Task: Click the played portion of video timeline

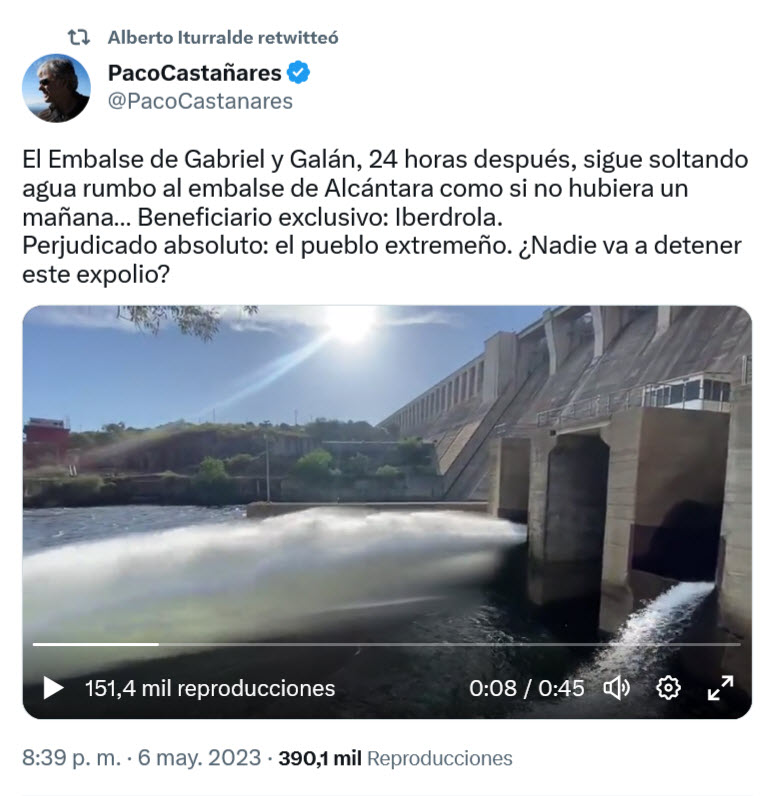Action: click(x=96, y=644)
